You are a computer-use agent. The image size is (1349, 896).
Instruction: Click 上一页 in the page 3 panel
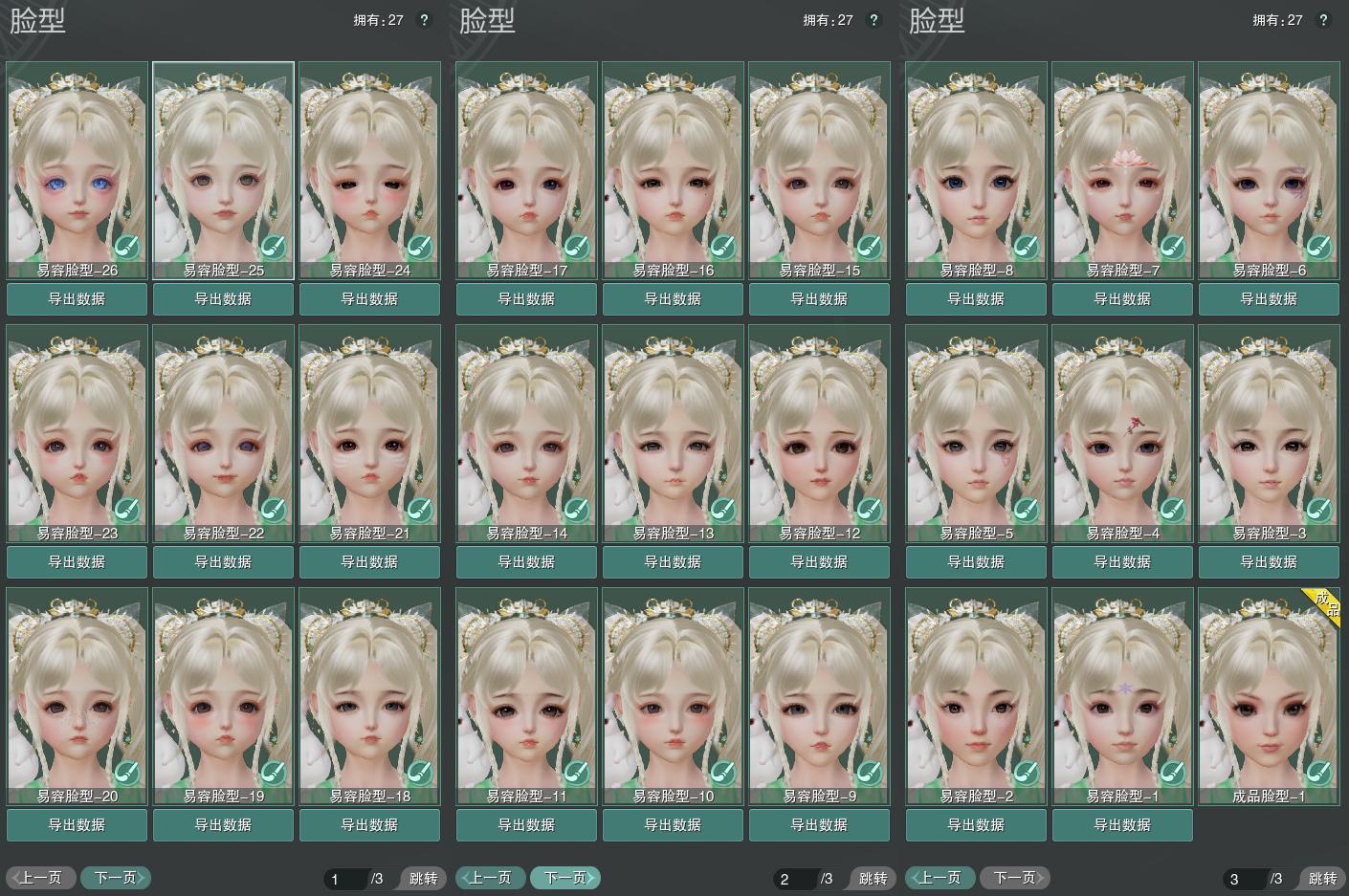coord(940,878)
